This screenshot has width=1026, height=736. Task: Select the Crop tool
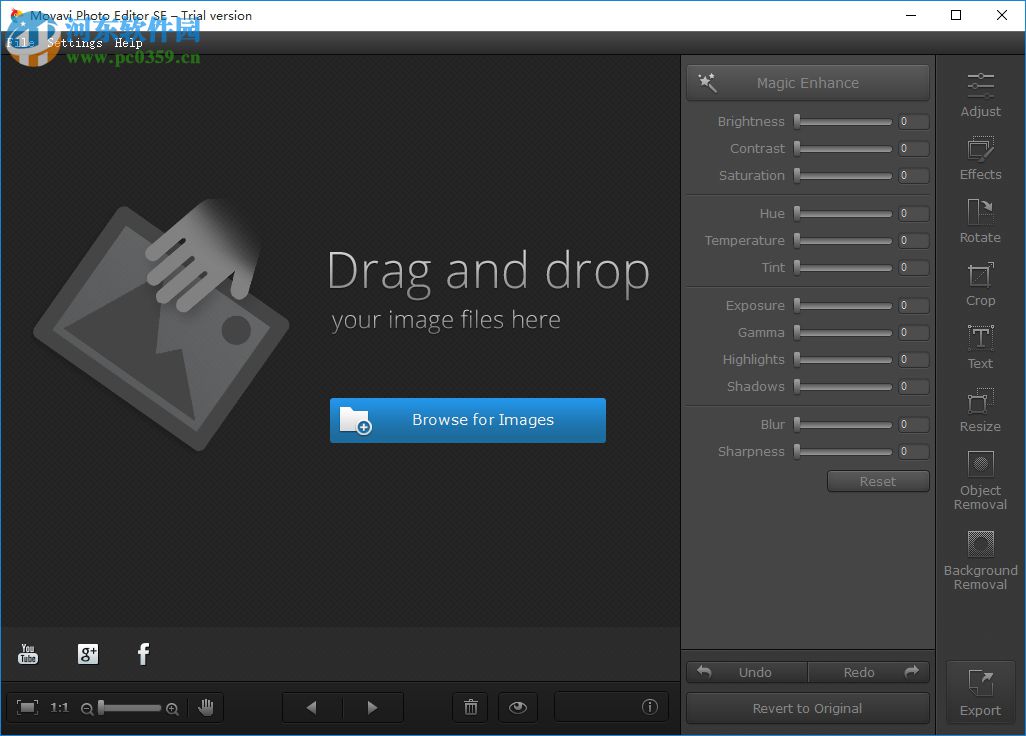point(980,285)
